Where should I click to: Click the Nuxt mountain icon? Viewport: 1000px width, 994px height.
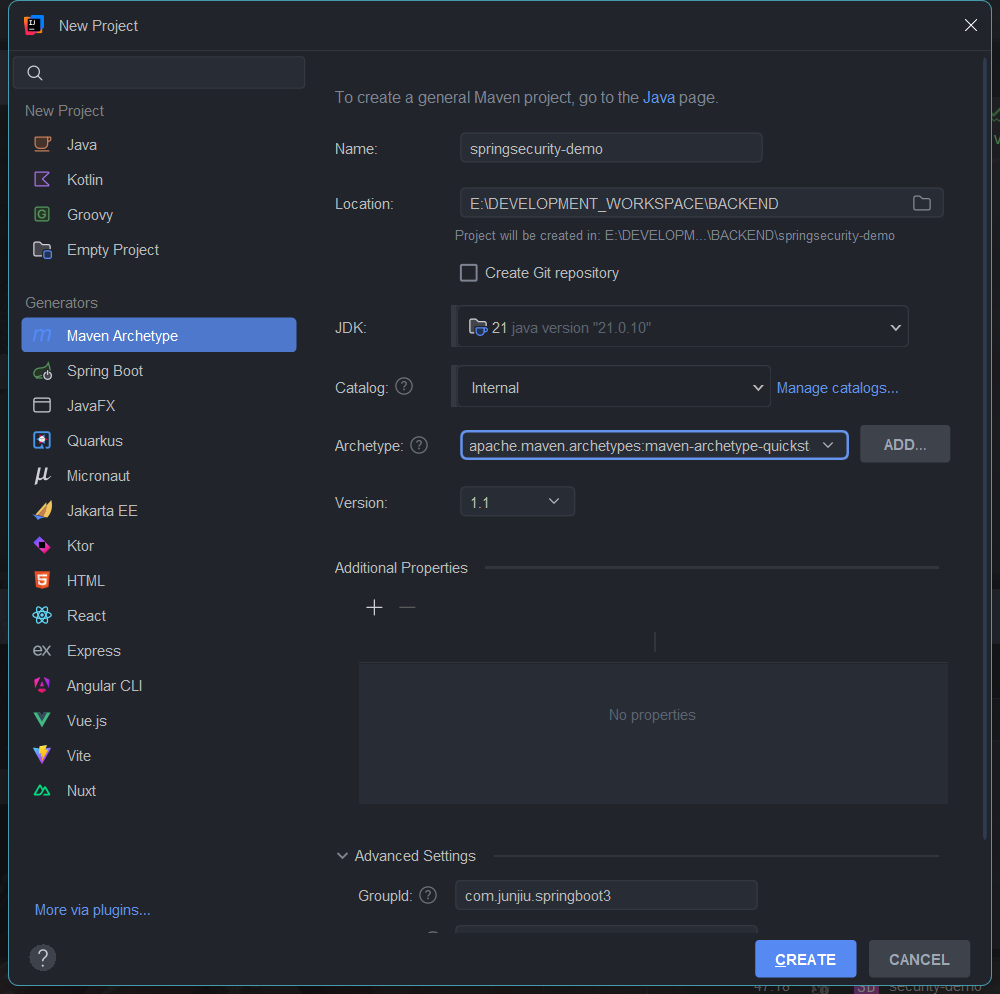click(x=42, y=791)
